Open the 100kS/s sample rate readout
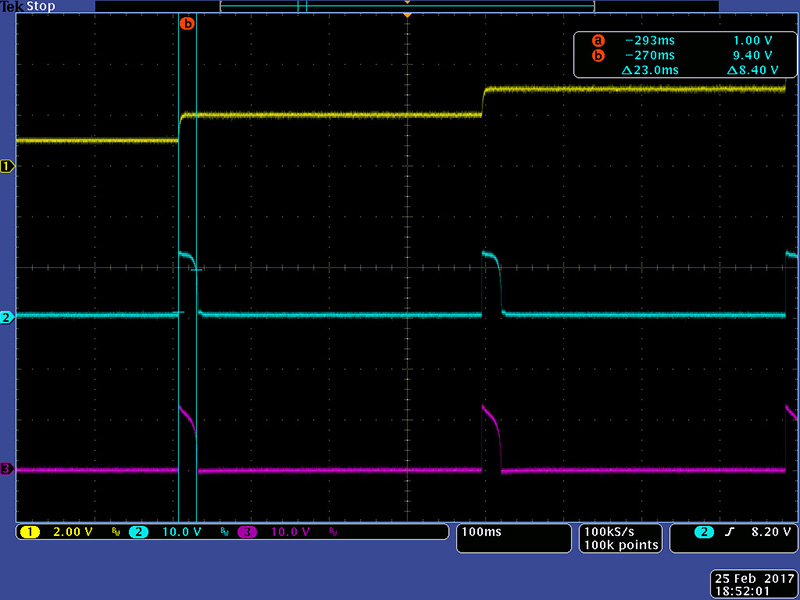The height and width of the screenshot is (600, 800). 620,531
